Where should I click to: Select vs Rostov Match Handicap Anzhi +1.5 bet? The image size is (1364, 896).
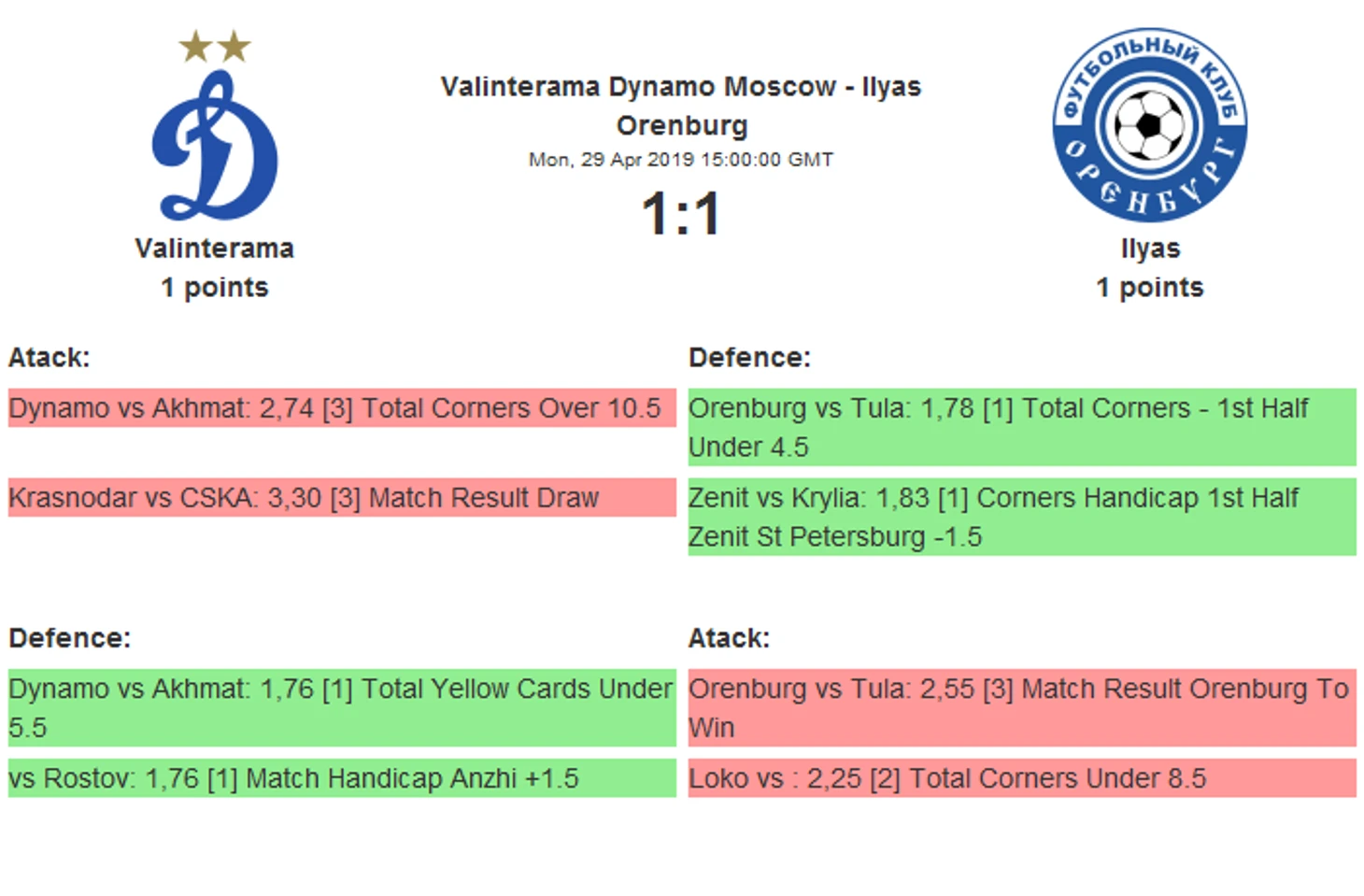(x=342, y=778)
